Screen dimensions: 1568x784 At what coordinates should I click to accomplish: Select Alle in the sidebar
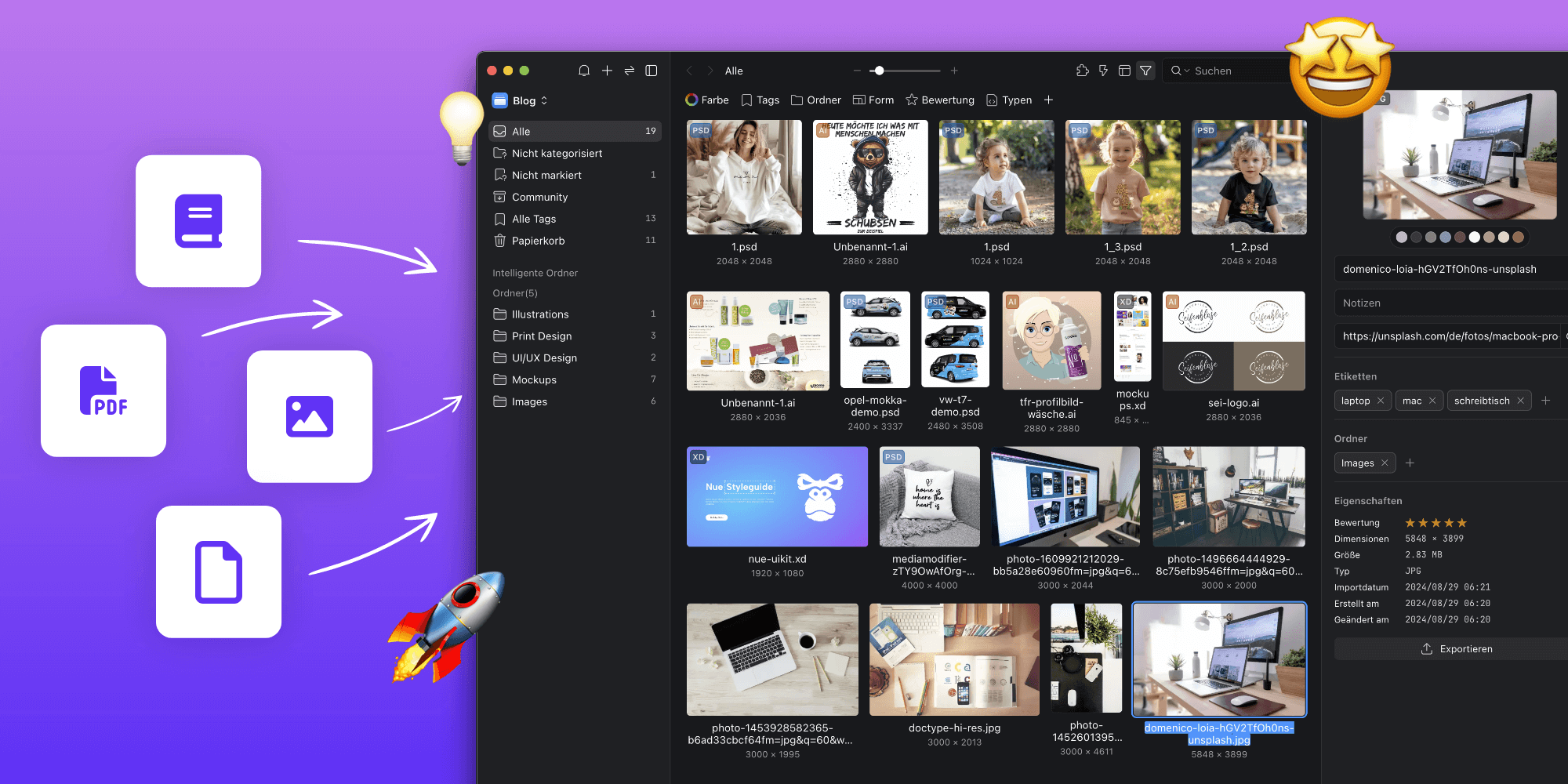575,131
